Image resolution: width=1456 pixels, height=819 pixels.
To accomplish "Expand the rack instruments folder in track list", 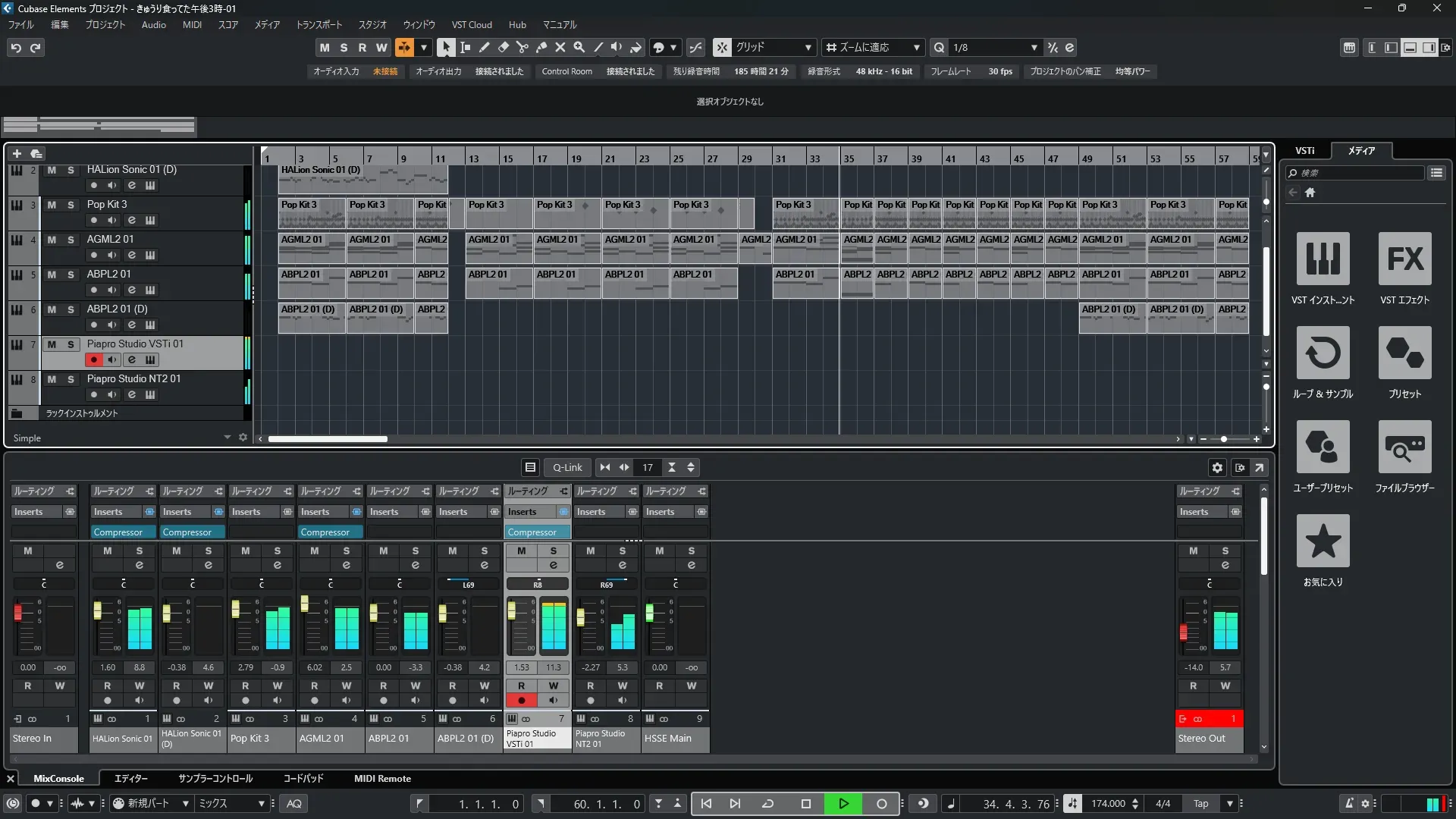I will tap(16, 413).
